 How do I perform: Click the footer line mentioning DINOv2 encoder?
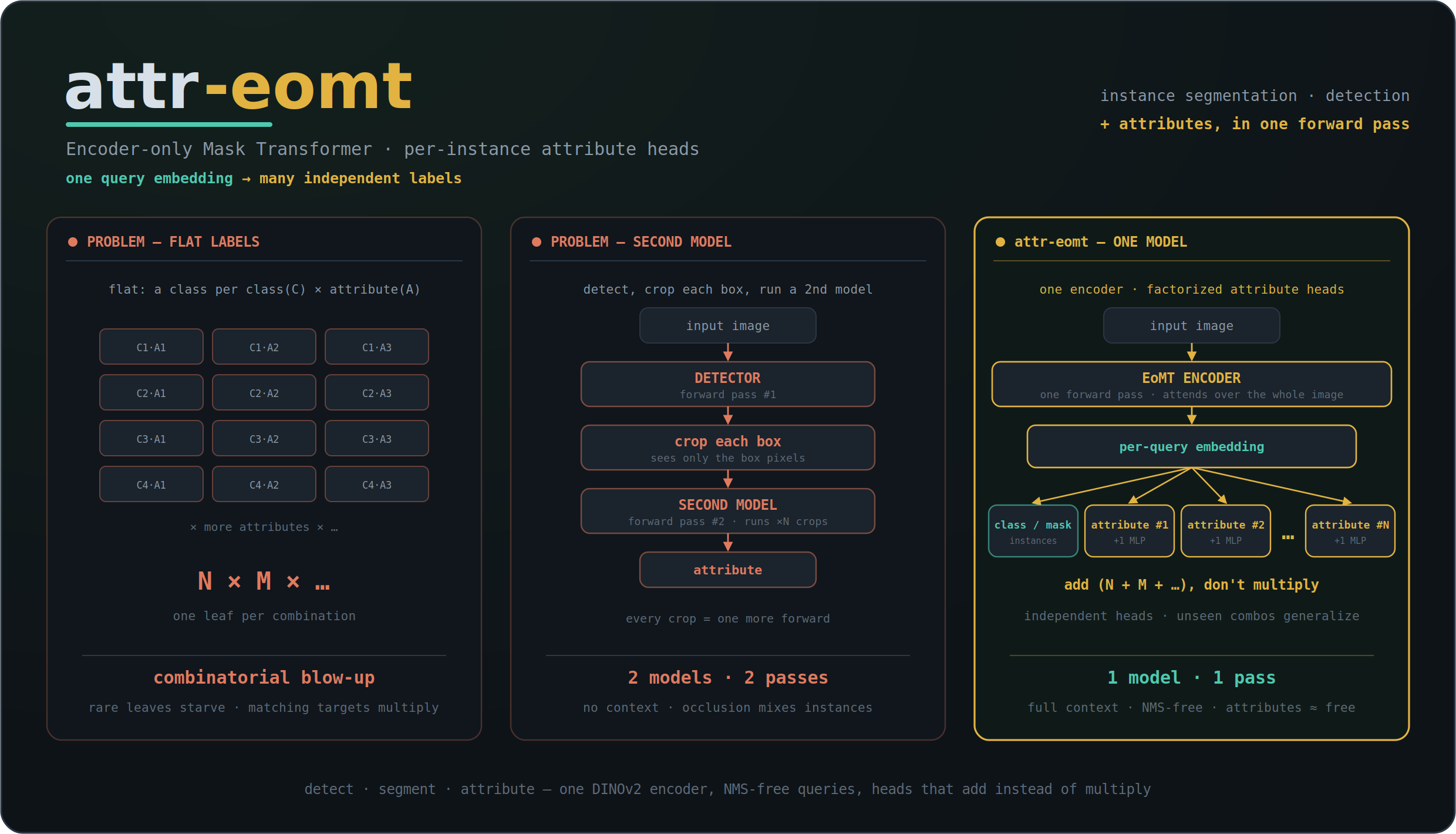[728, 789]
